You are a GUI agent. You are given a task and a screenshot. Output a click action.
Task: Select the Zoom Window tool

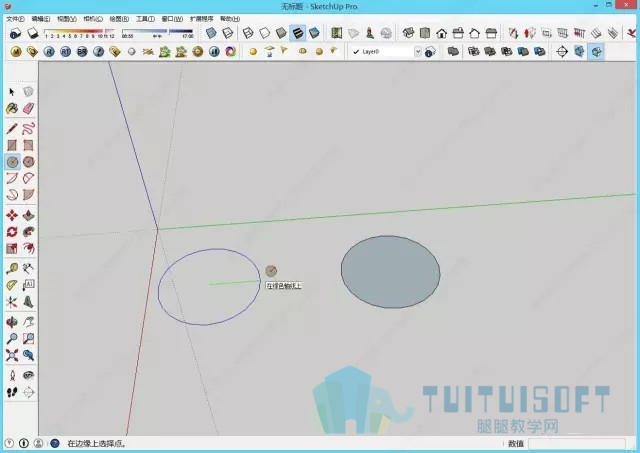coord(28,339)
